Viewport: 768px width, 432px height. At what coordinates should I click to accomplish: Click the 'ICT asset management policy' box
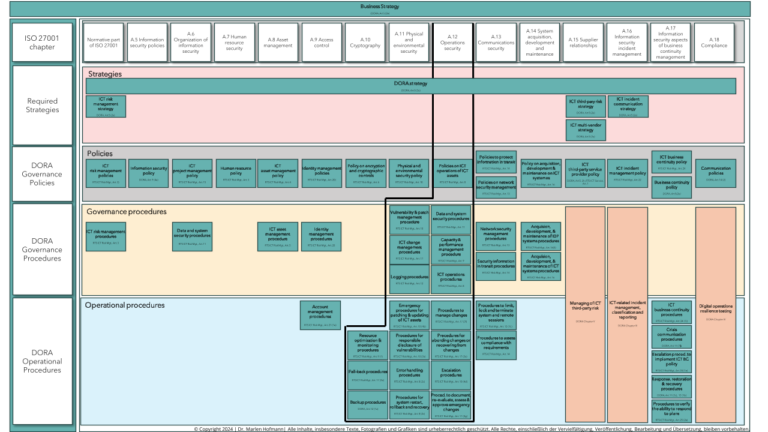coord(278,173)
